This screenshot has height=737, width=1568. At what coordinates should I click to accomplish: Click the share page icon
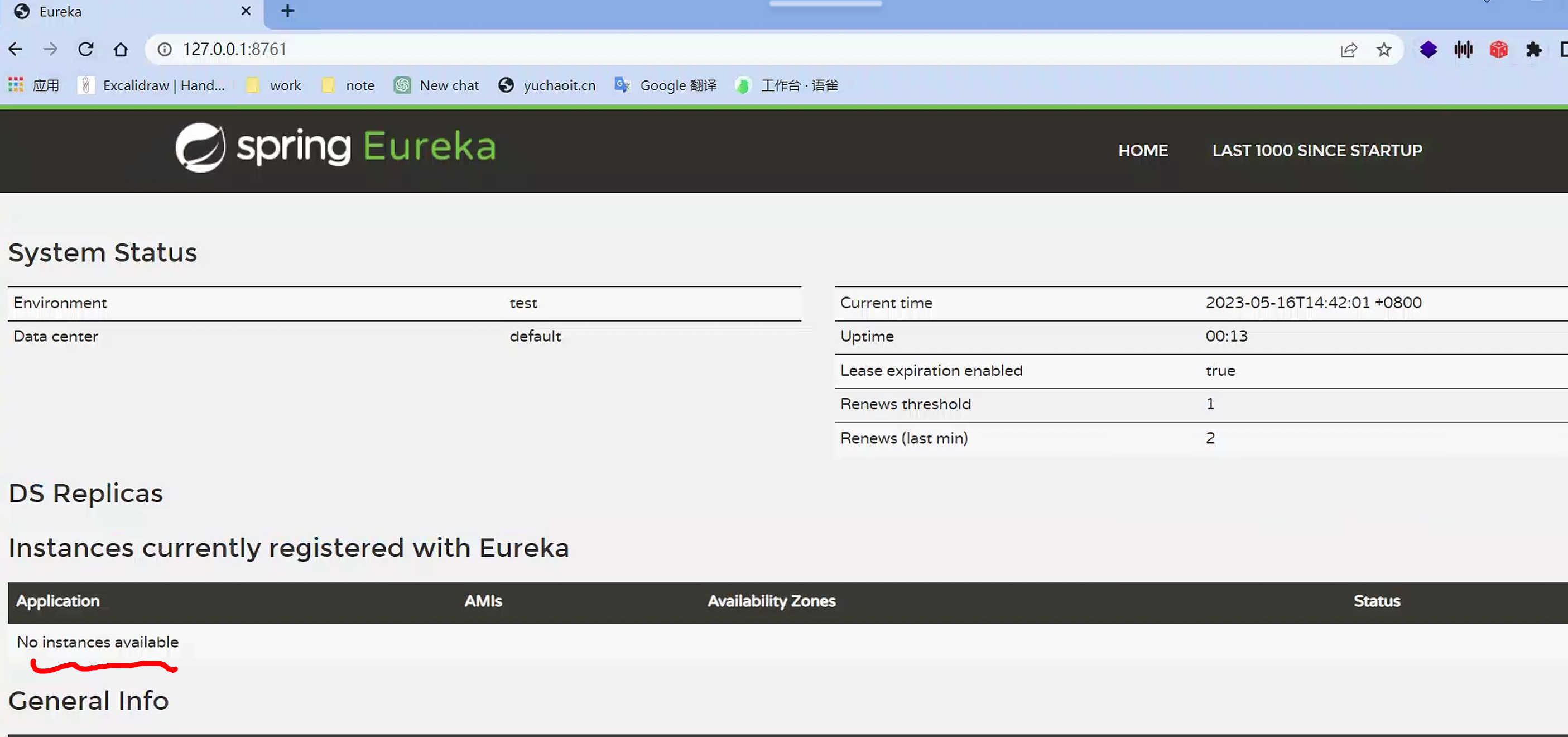[1348, 49]
